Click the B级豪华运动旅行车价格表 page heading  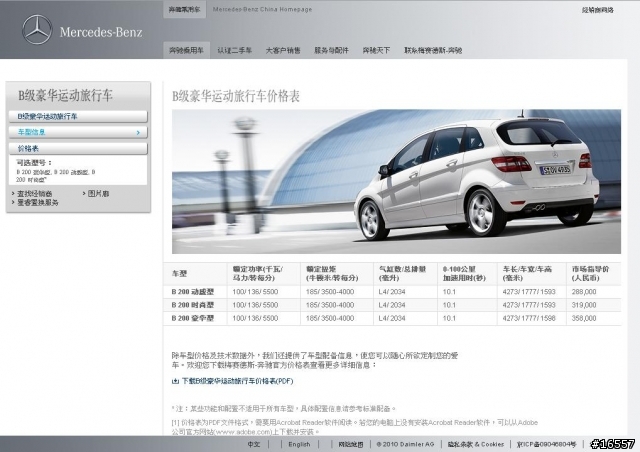236,96
